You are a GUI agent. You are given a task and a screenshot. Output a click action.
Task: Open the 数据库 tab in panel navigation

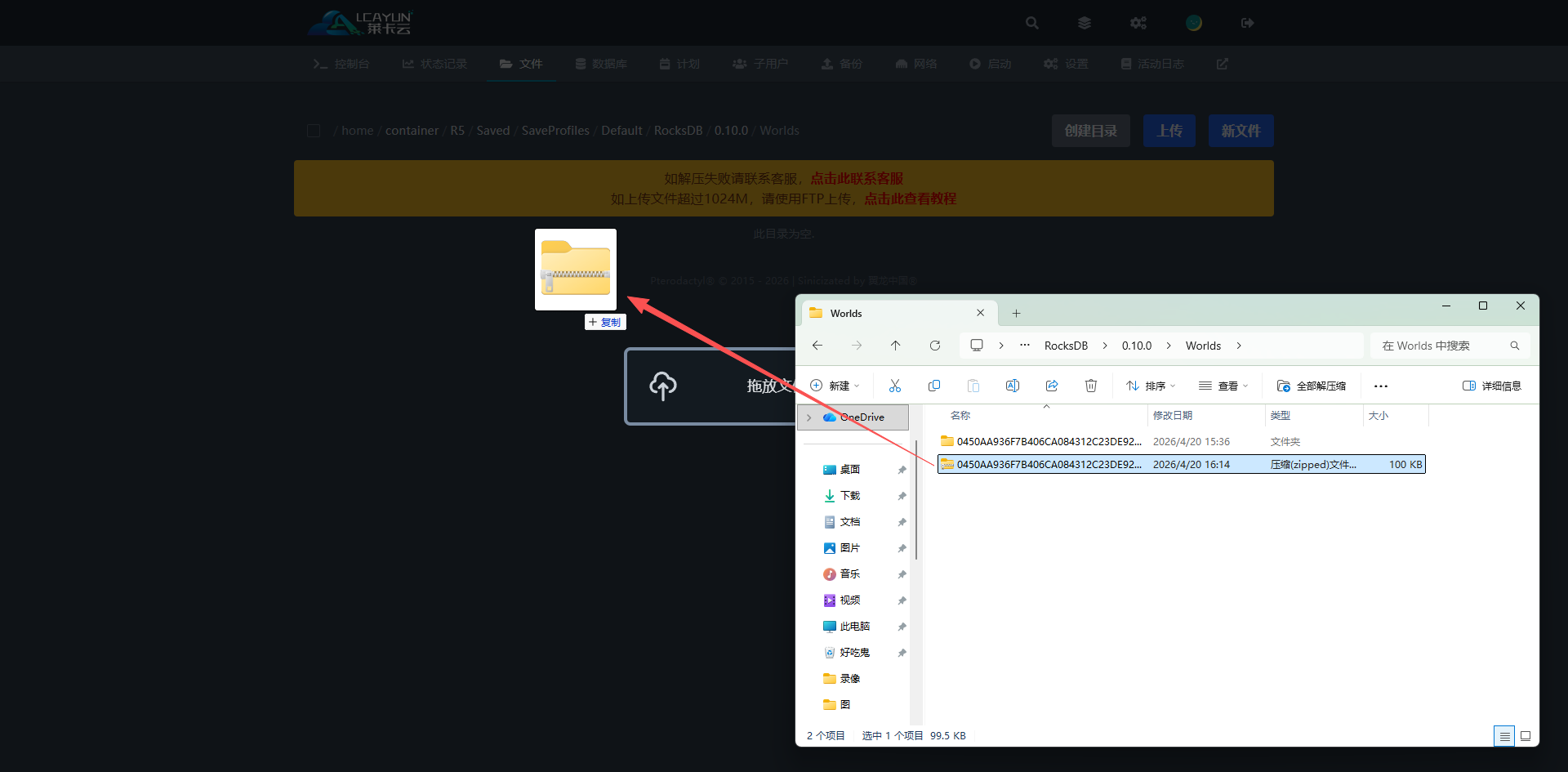pos(601,64)
